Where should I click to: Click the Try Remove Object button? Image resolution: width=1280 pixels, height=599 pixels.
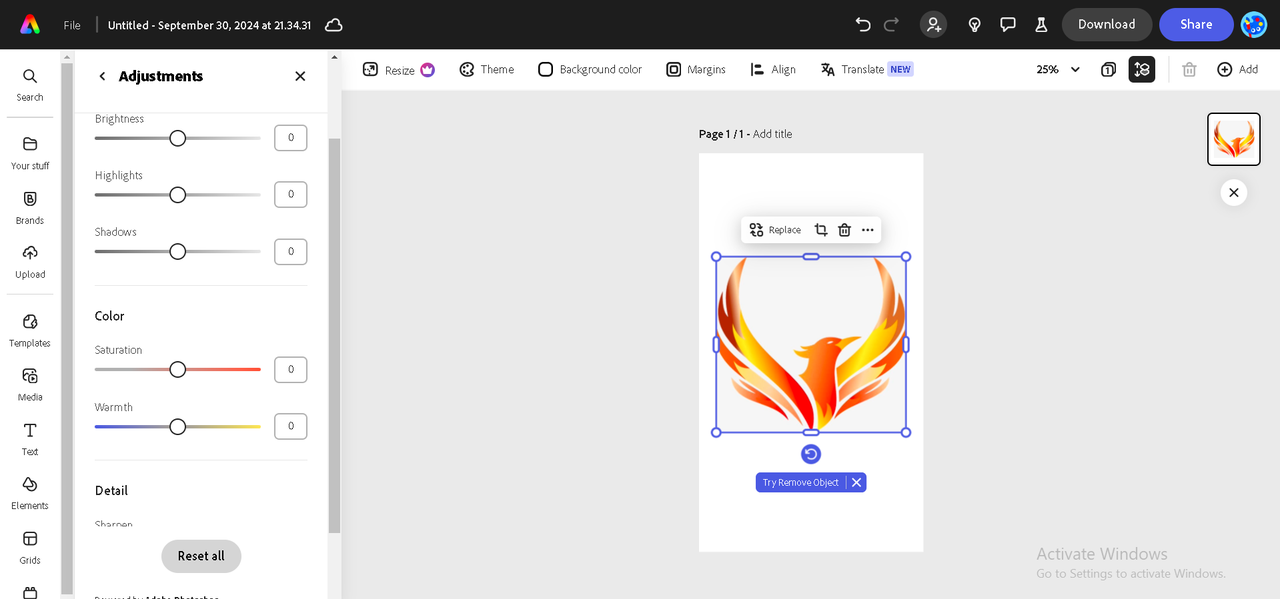[801, 482]
